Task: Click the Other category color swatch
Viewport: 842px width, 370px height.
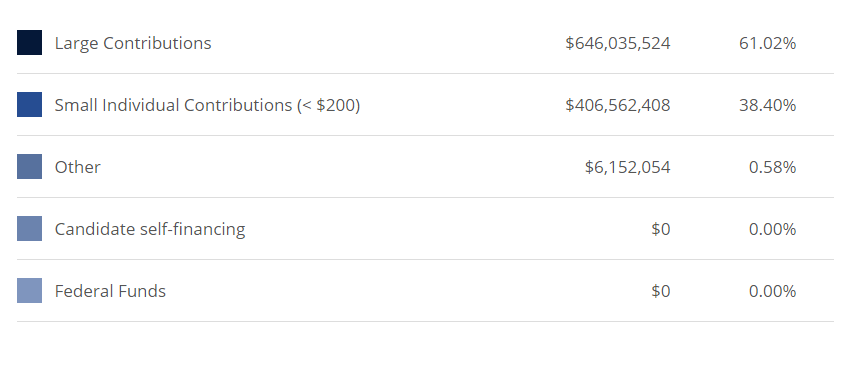Action: (30, 166)
